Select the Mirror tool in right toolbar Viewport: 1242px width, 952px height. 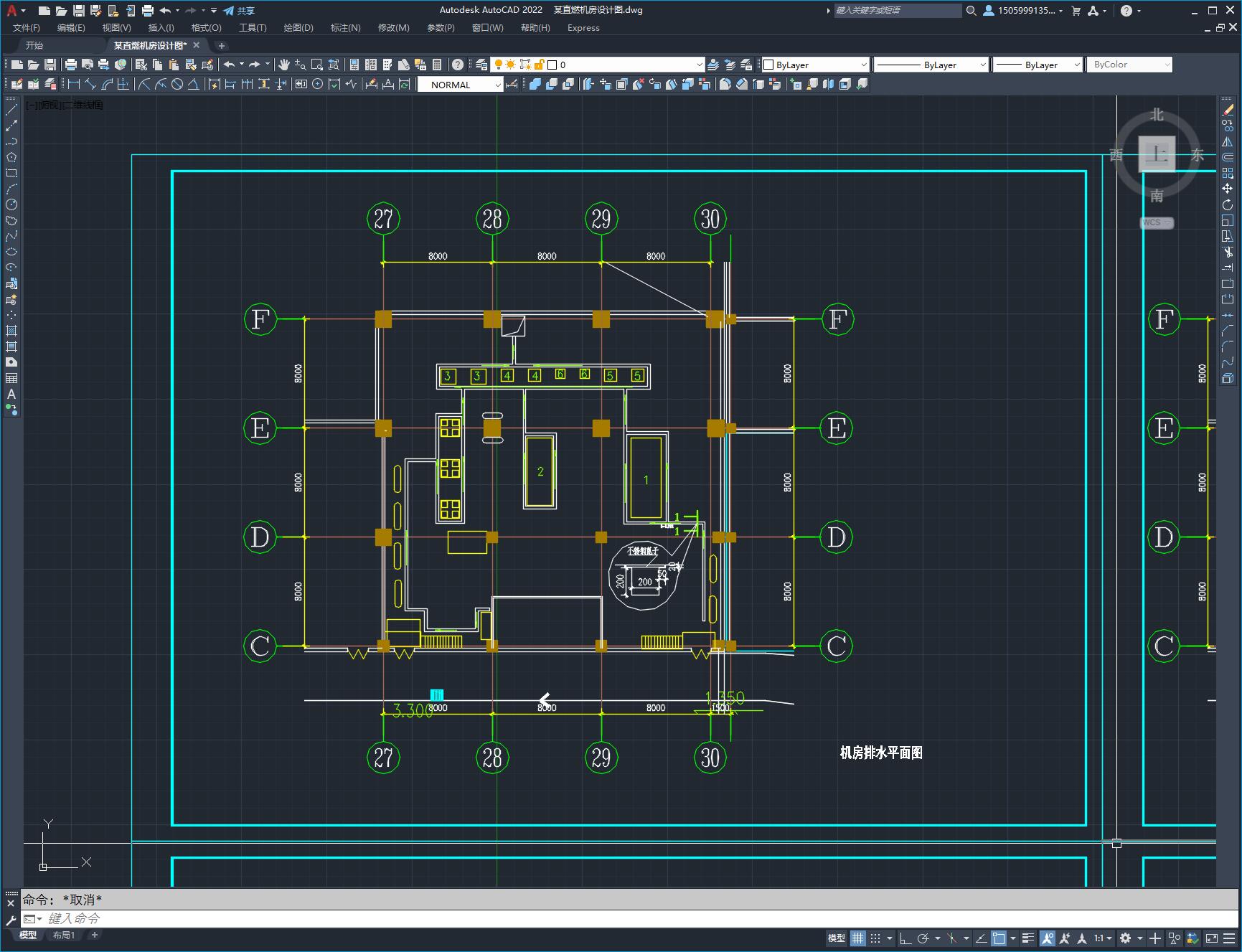pyautogui.click(x=1228, y=141)
